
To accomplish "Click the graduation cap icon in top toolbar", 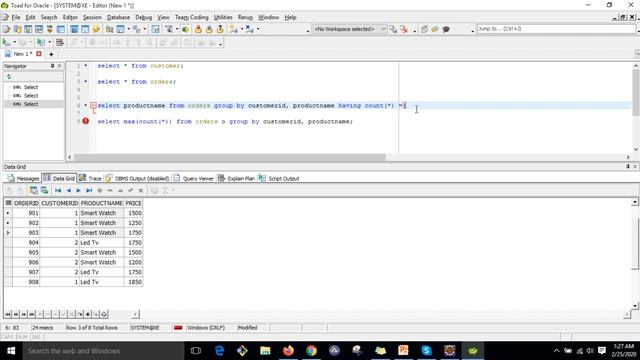I will [446, 29].
